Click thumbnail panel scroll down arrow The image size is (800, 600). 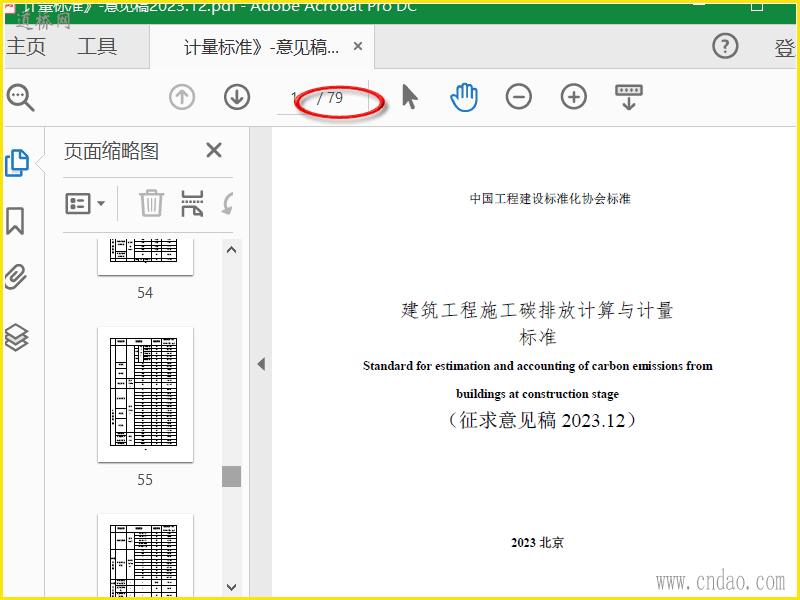231,587
